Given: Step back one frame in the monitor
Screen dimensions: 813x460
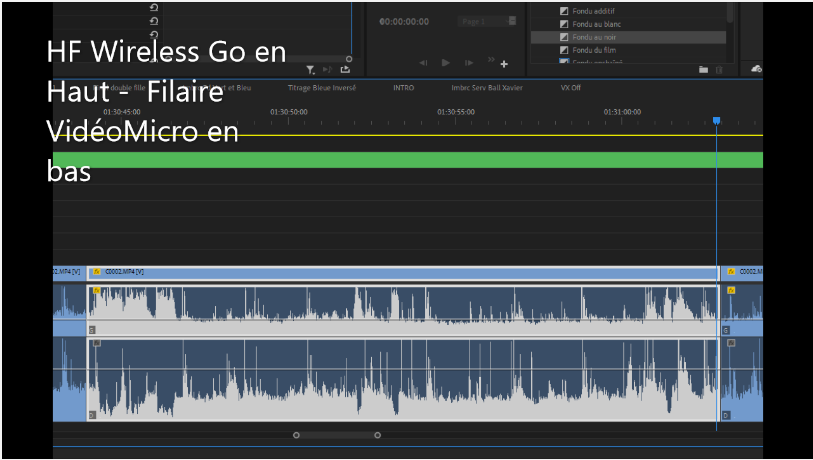Looking at the screenshot, I should click(x=423, y=63).
